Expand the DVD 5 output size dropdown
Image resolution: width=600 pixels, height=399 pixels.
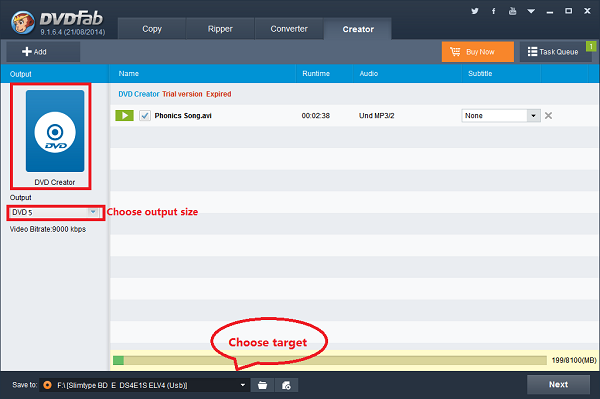(x=93, y=212)
